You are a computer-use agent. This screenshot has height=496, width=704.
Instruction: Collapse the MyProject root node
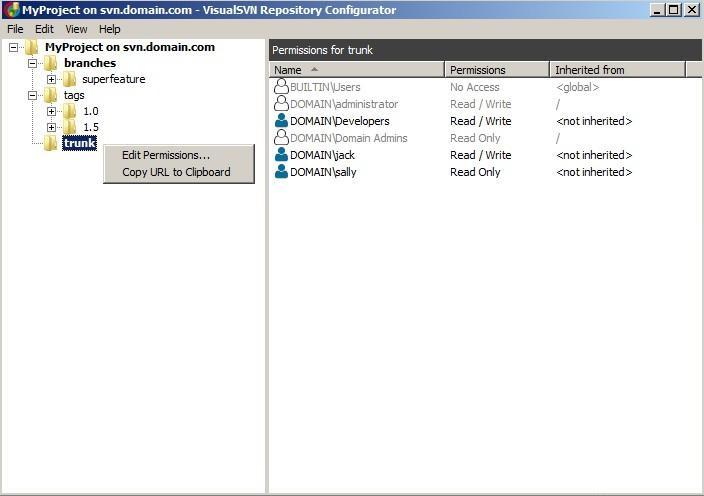tap(13, 47)
